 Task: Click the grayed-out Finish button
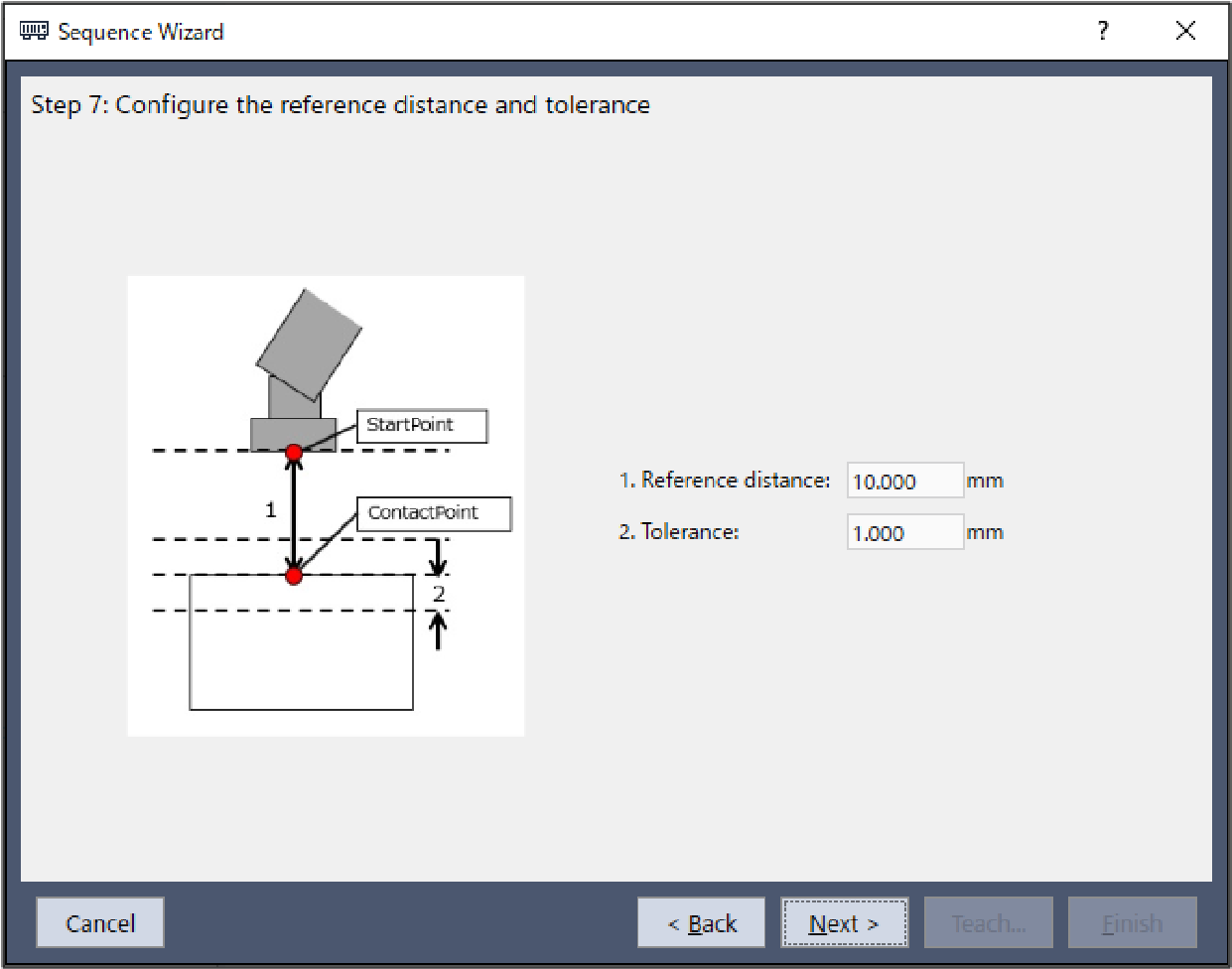pos(1132,923)
